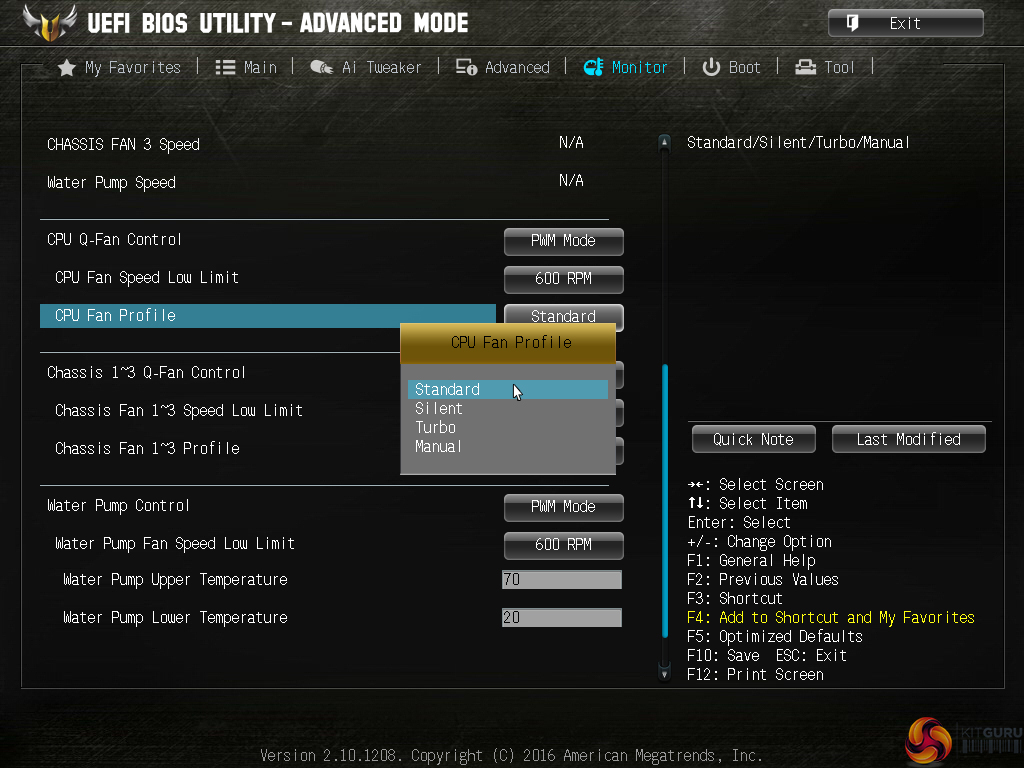
Task: Select Water Pump Lower Temperature label
Action: coord(175,617)
